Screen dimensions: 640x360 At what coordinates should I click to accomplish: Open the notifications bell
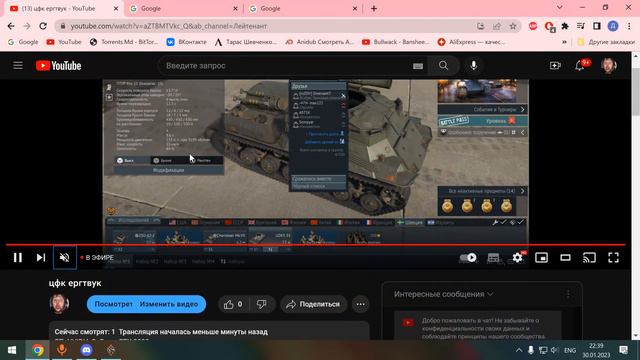580,65
